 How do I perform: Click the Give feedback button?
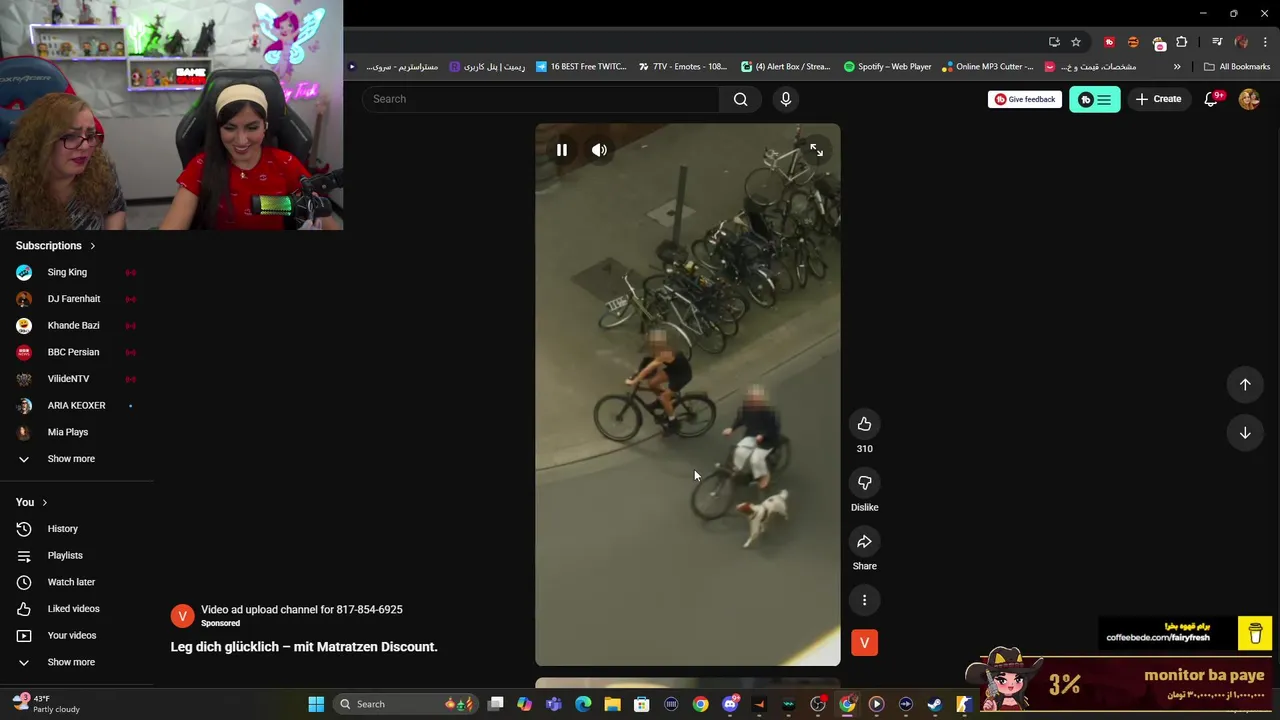(x=1025, y=99)
